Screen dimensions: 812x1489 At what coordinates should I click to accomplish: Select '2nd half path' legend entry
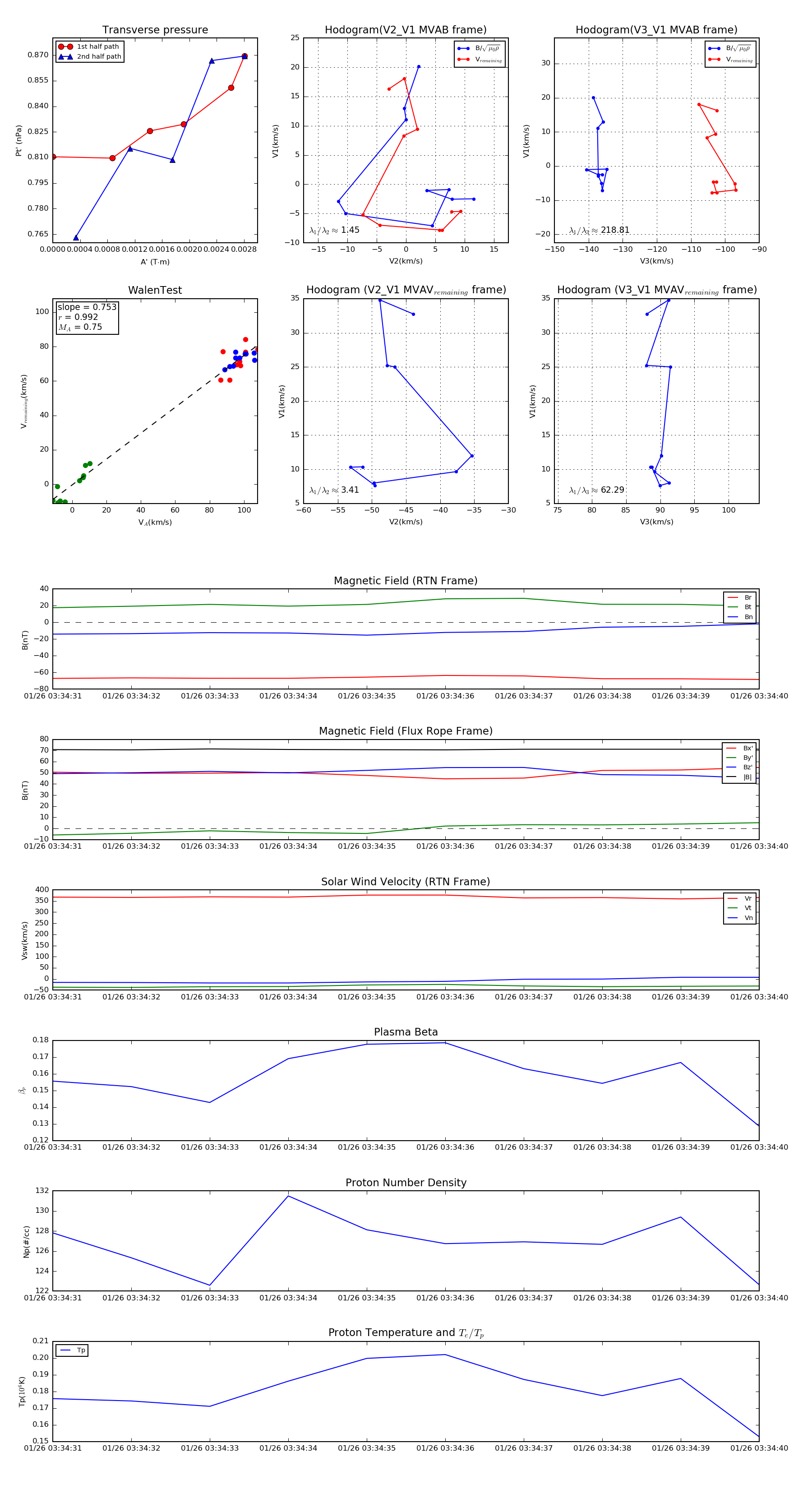coord(90,56)
